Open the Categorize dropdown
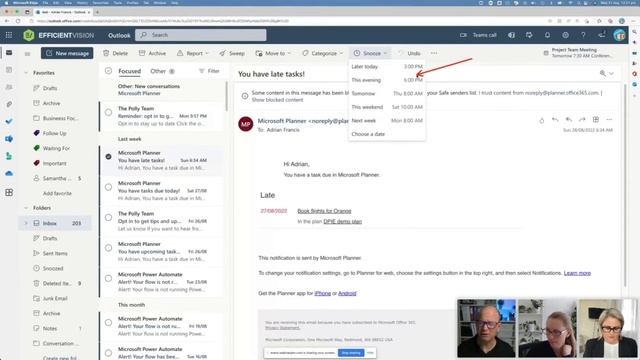 [x=323, y=53]
